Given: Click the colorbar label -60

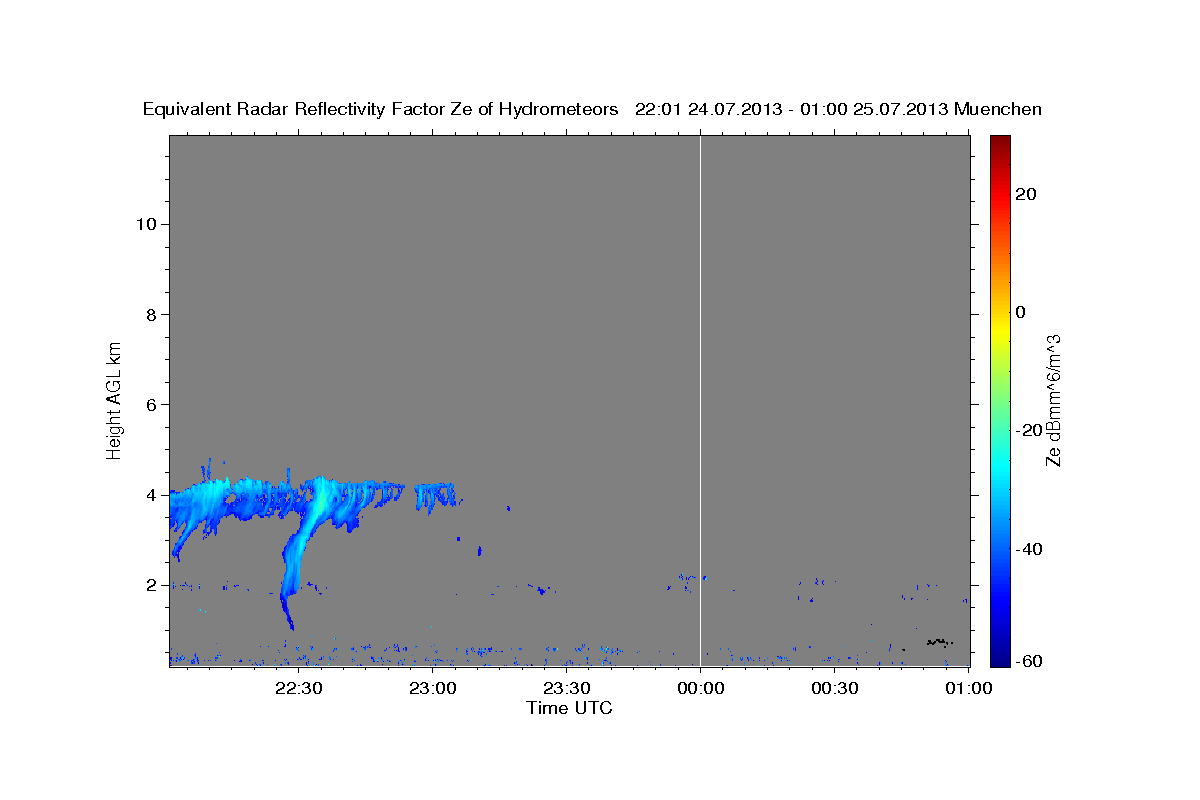Looking at the screenshot, I should pos(1029,661).
